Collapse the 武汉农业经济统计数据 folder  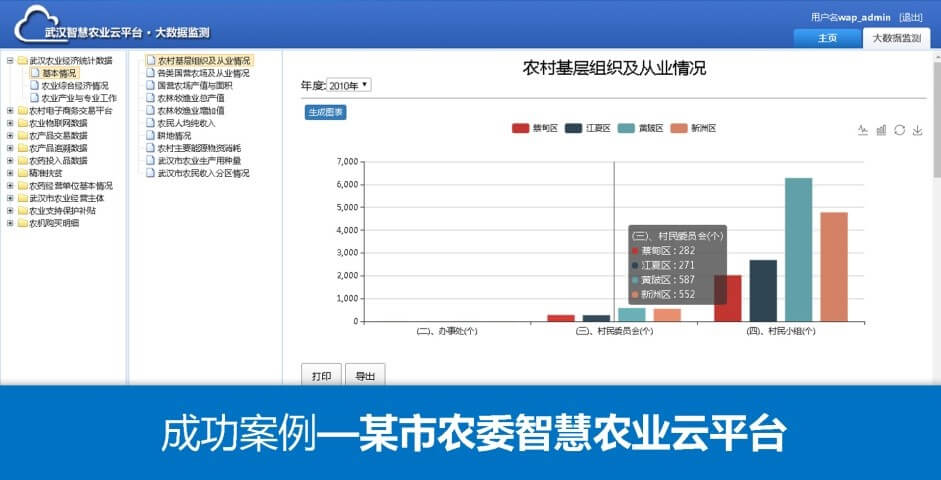tap(10, 61)
